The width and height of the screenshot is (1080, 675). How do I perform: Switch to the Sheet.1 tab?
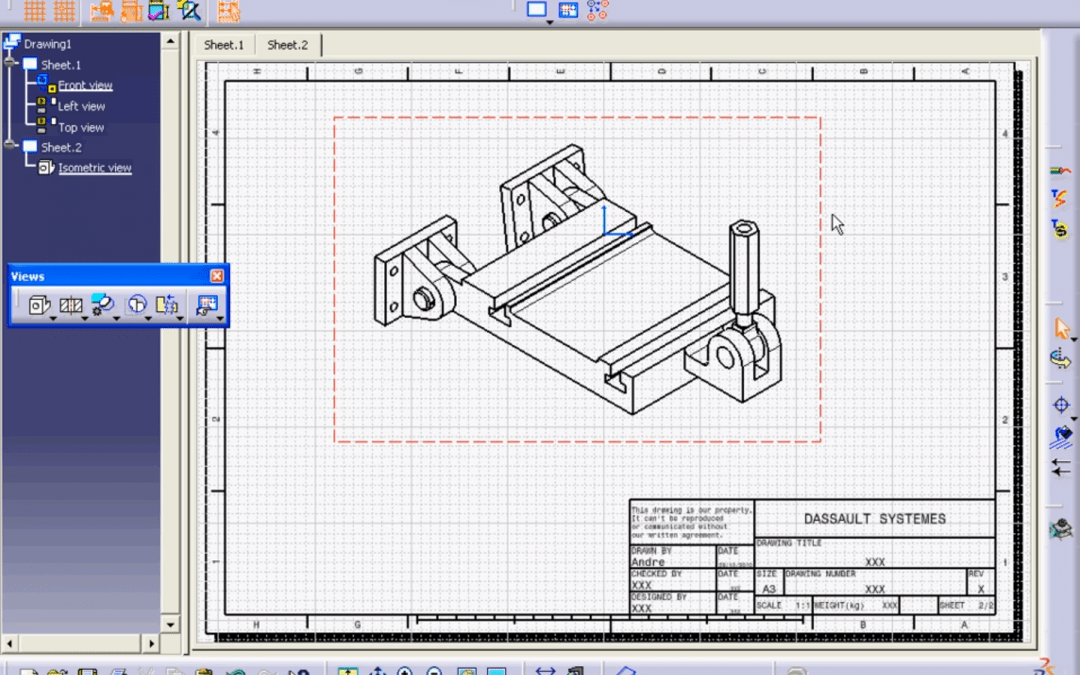tap(223, 44)
